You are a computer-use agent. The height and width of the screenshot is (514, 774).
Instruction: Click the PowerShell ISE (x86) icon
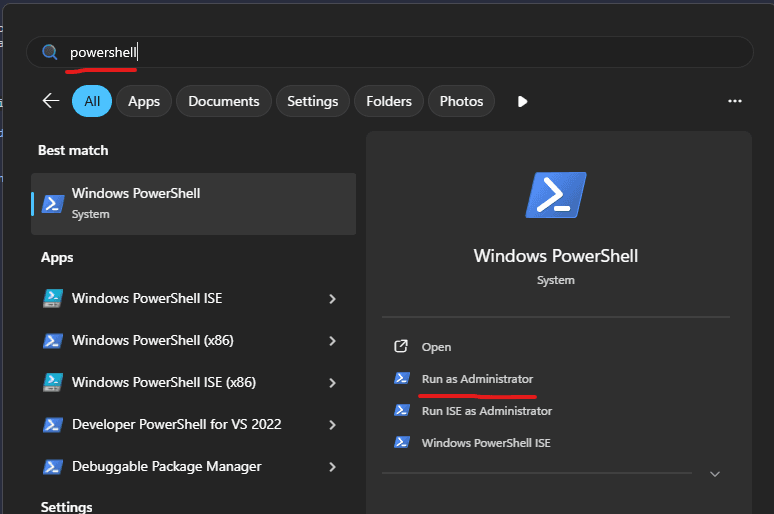click(x=53, y=383)
